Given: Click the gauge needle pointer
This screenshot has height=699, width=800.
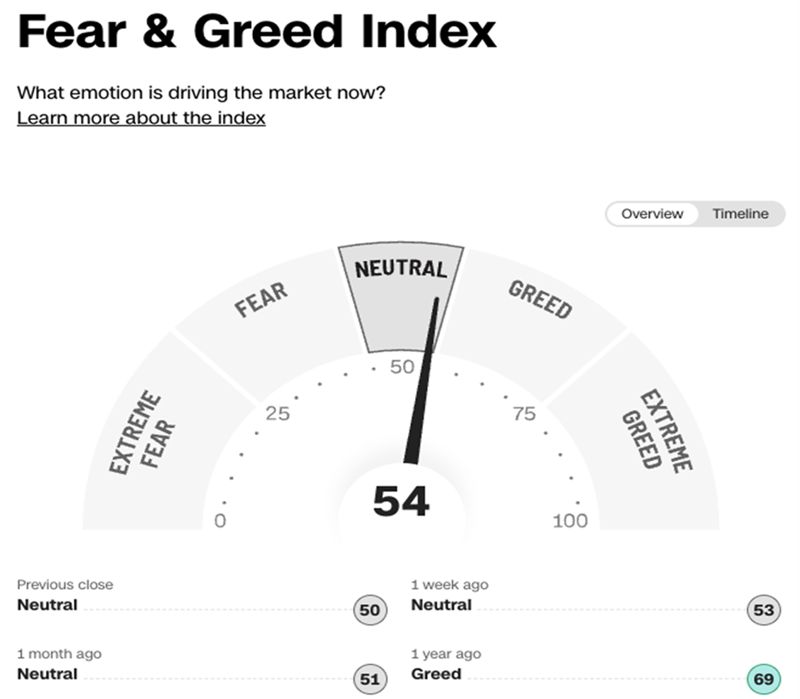Looking at the screenshot, I should (x=423, y=380).
